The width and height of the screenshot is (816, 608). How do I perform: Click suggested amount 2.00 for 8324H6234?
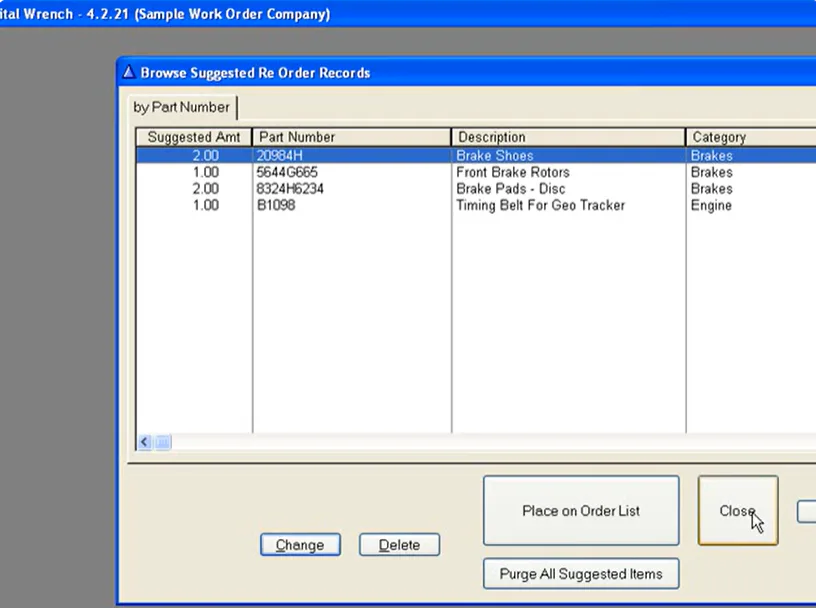tap(206, 188)
